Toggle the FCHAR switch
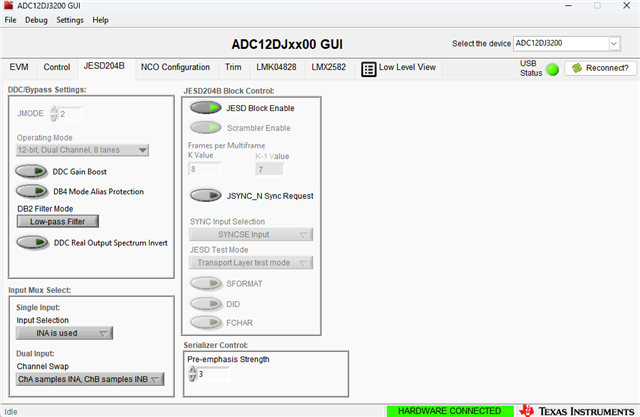Image resolution: width=640 pixels, height=417 pixels. click(x=206, y=322)
